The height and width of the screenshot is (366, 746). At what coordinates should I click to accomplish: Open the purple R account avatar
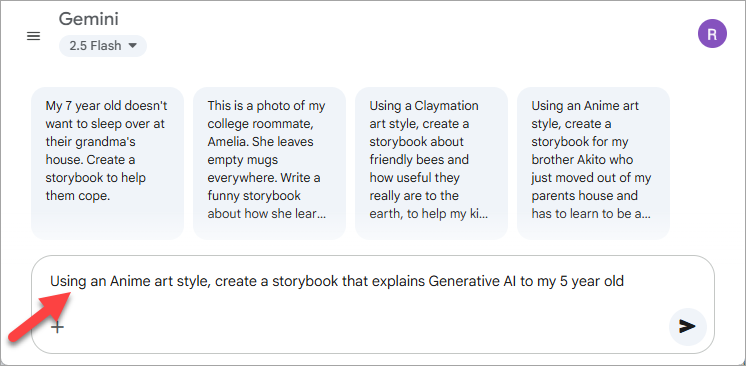click(712, 34)
